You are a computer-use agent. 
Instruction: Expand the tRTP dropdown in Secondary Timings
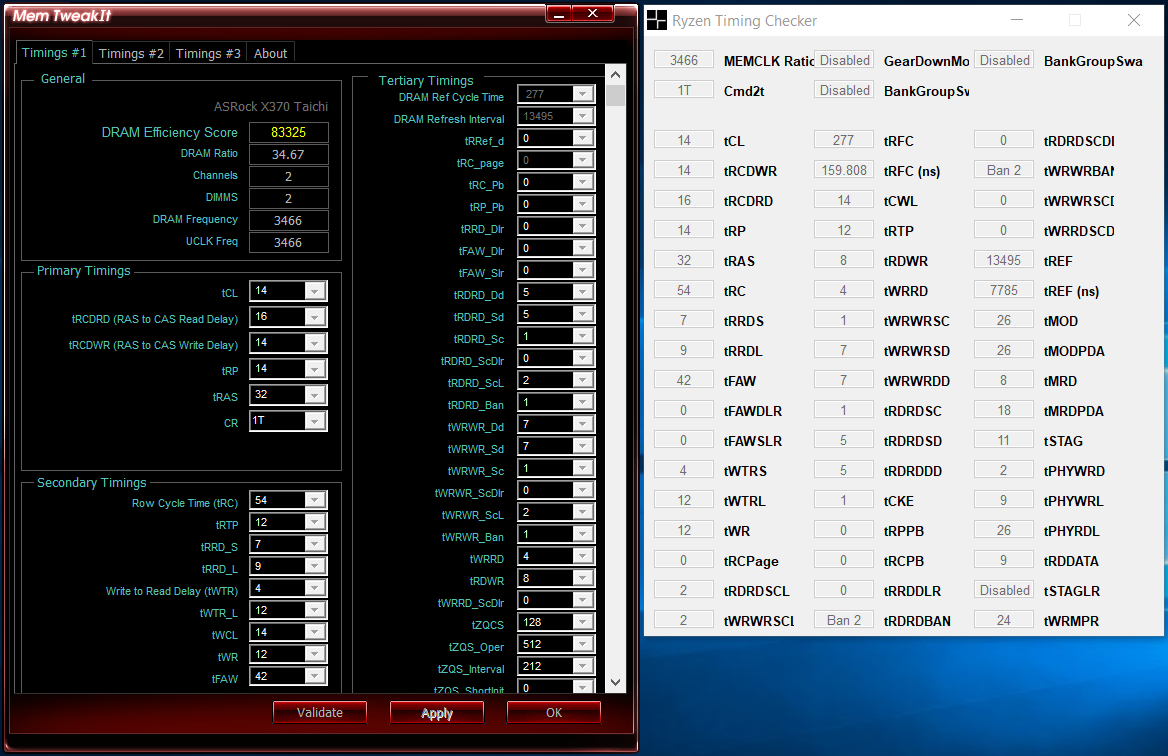pyautogui.click(x=314, y=523)
